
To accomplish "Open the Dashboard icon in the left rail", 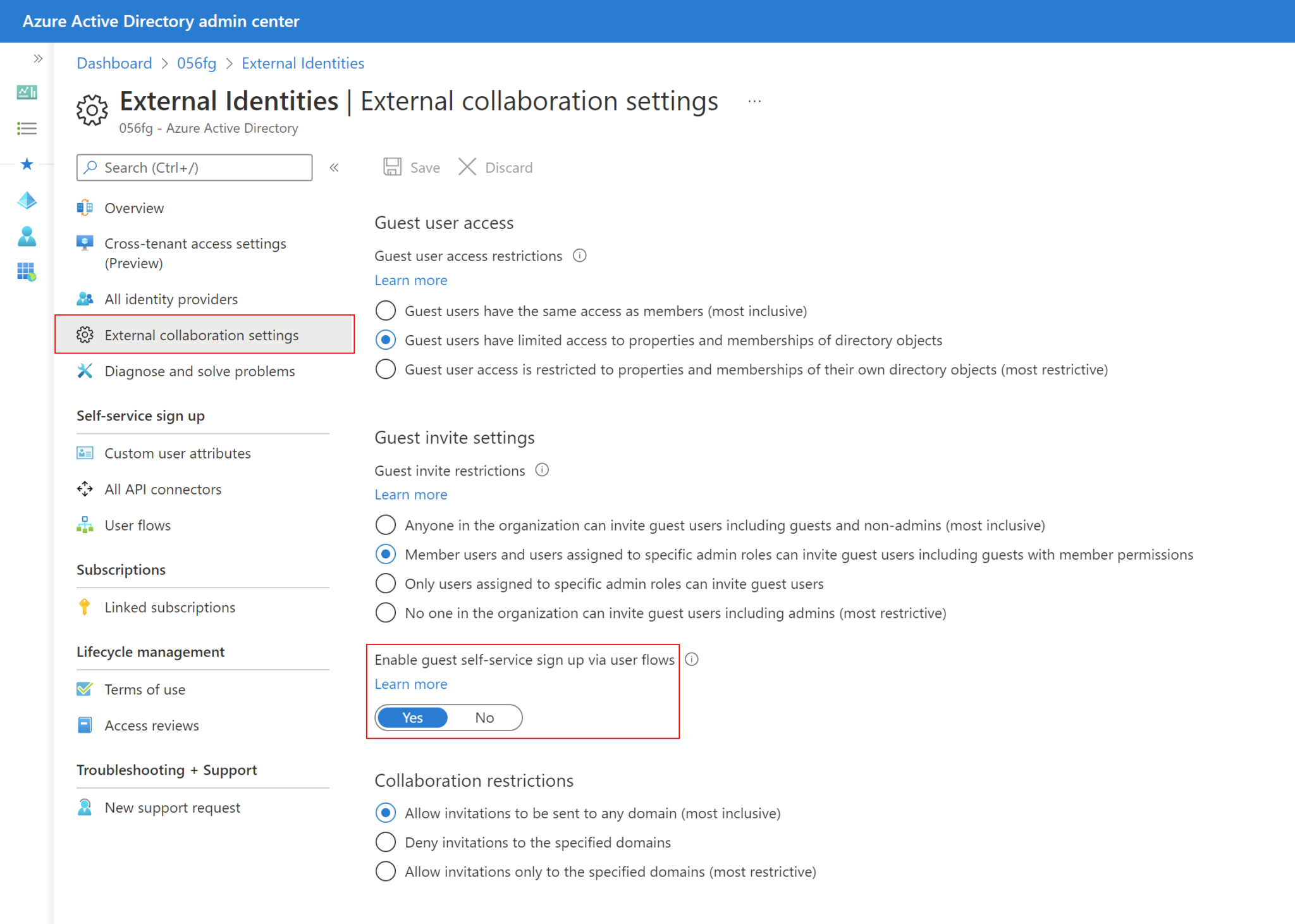I will point(27,92).
